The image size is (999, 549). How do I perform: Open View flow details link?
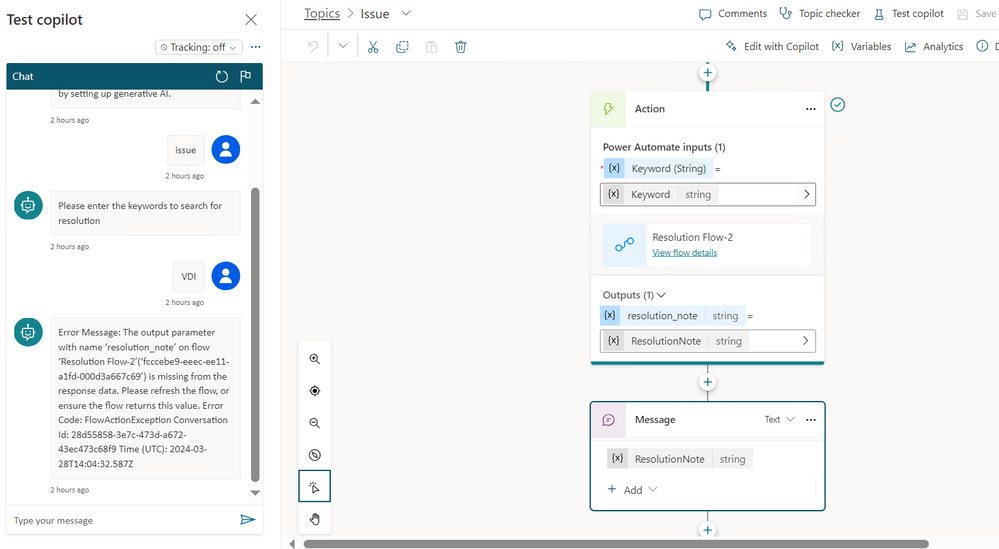click(x=684, y=253)
